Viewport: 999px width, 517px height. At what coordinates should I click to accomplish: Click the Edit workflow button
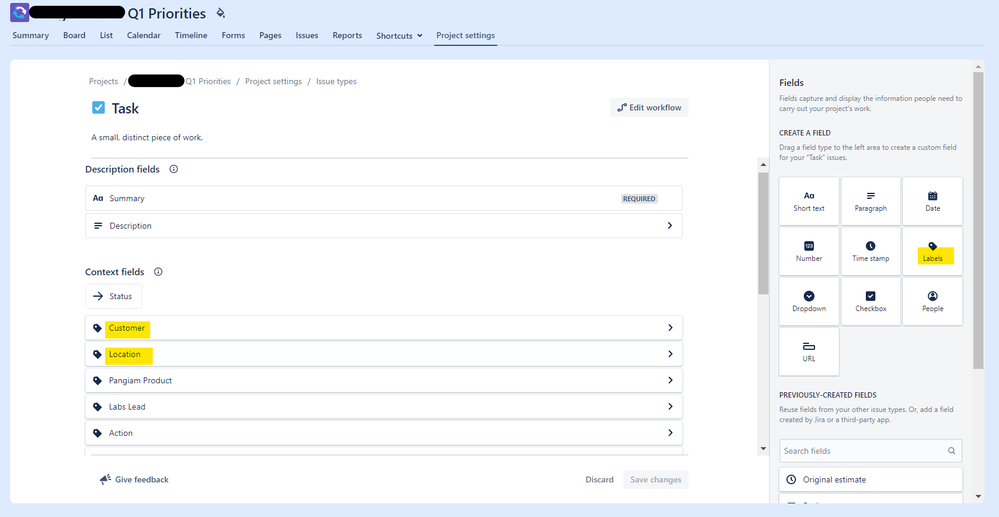pyautogui.click(x=649, y=108)
